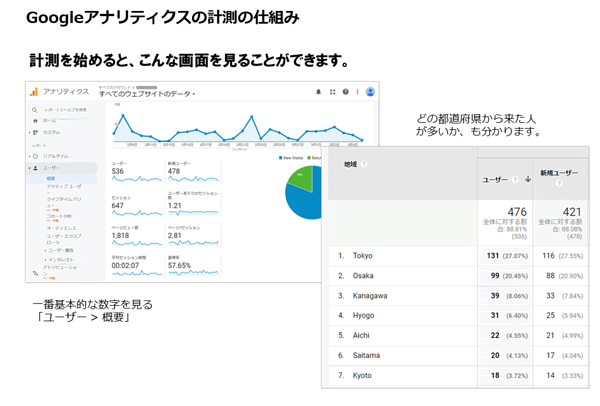Sort by the 新規ユーザー column header
Viewport: 600px width, 406px height.
click(x=559, y=173)
